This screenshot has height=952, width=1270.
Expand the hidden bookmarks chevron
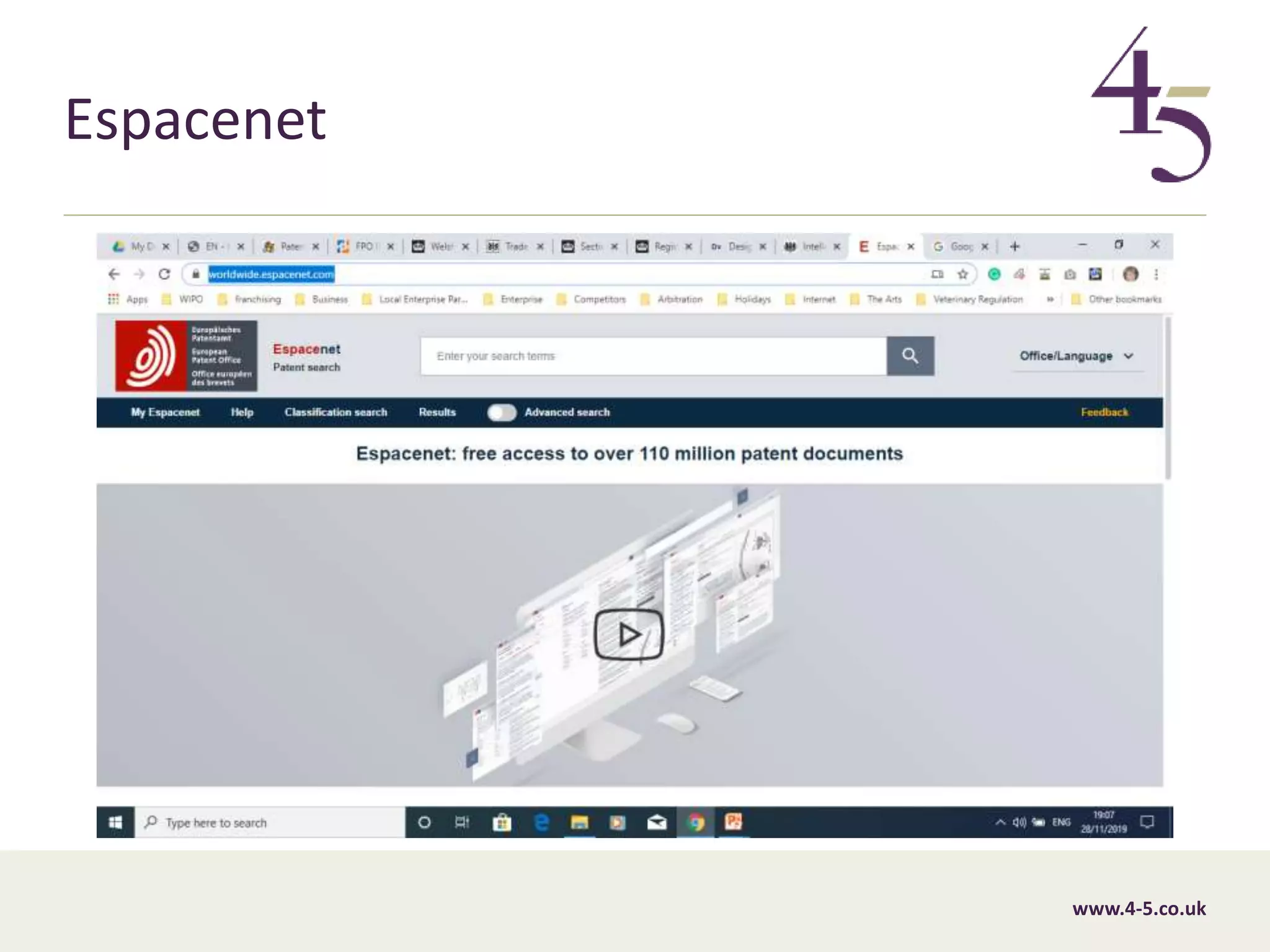[1050, 299]
